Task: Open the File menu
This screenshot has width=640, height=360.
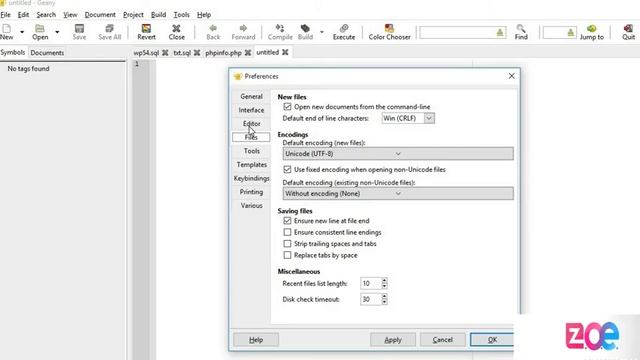Action: point(6,15)
